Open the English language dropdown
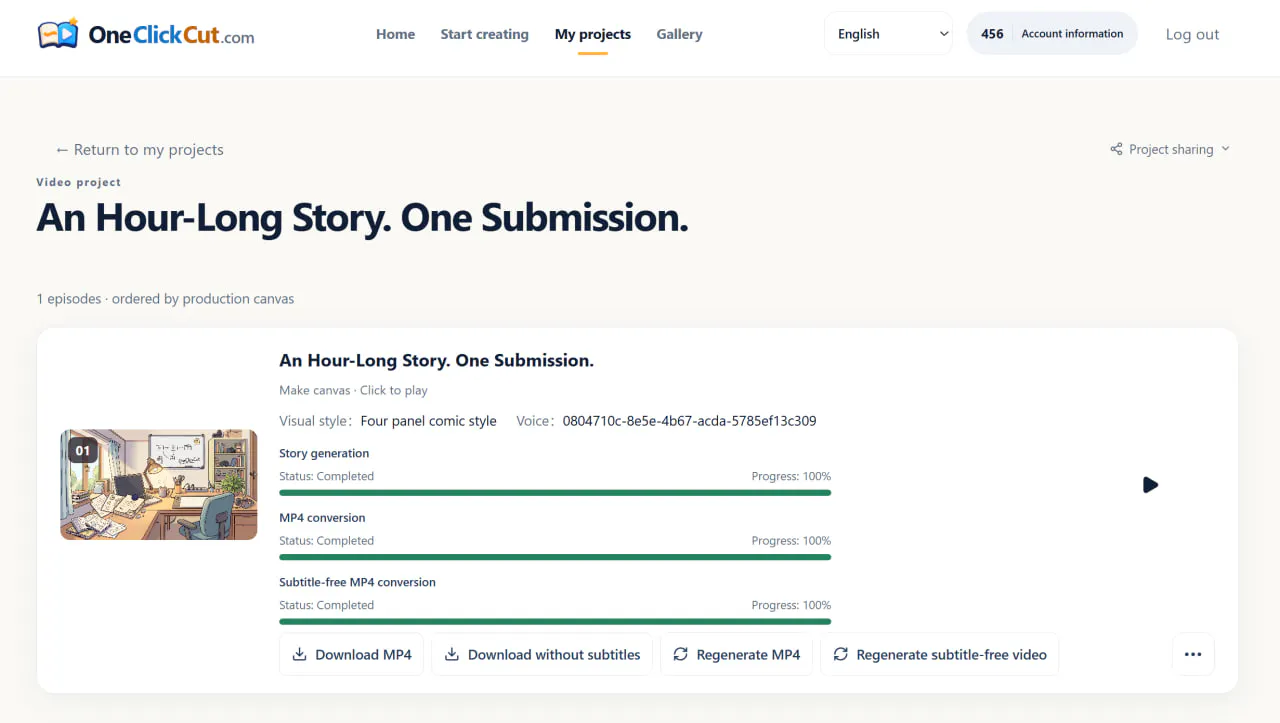The image size is (1280, 723). click(x=889, y=33)
